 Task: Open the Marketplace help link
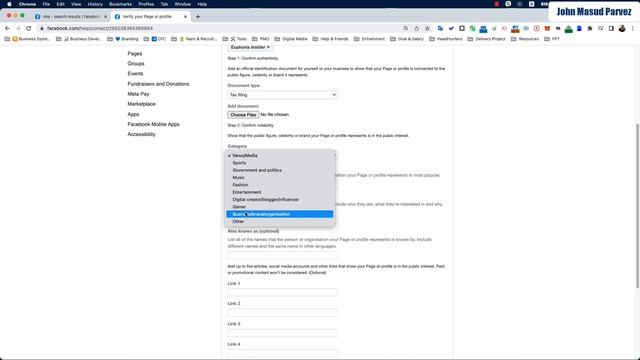pos(141,104)
